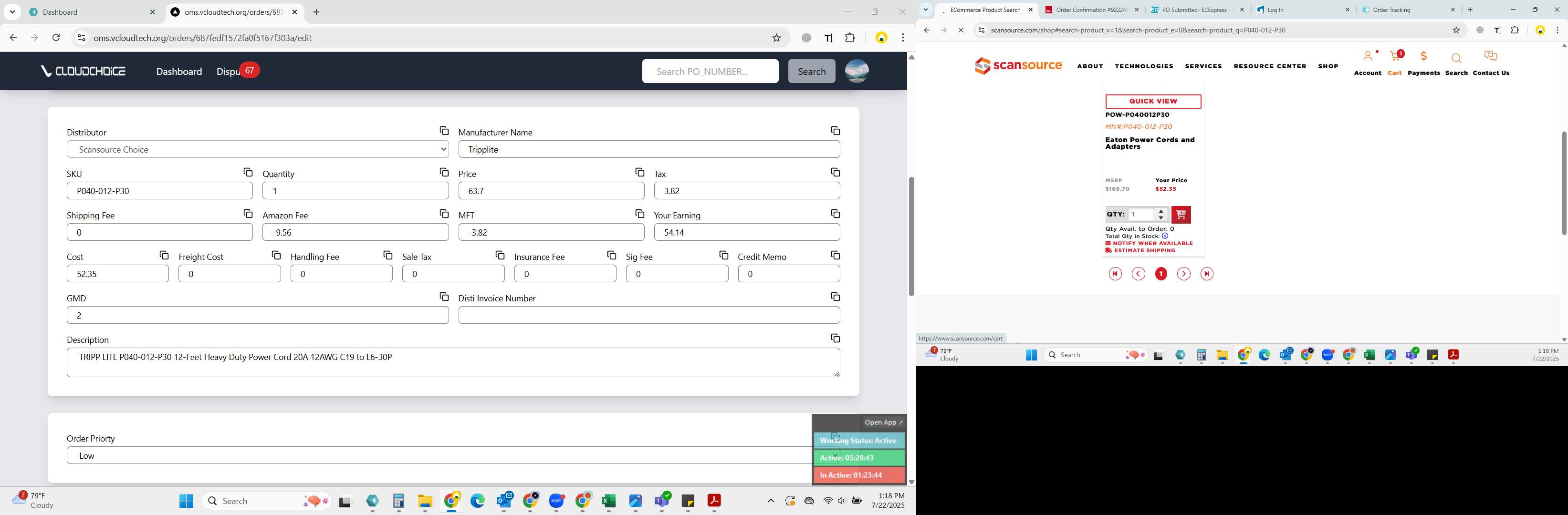The height and width of the screenshot is (515, 1568).
Task: Go to last results page on ScanSource
Action: [1206, 274]
